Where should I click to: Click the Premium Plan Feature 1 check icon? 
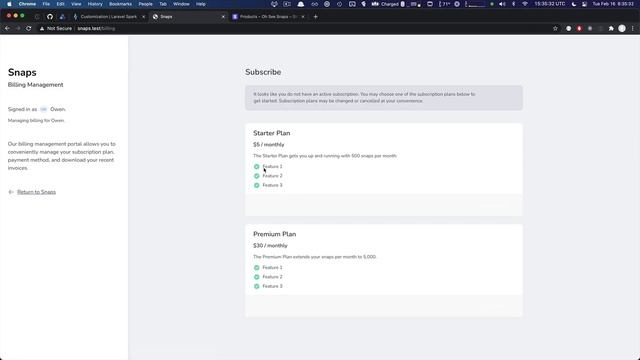click(x=257, y=268)
